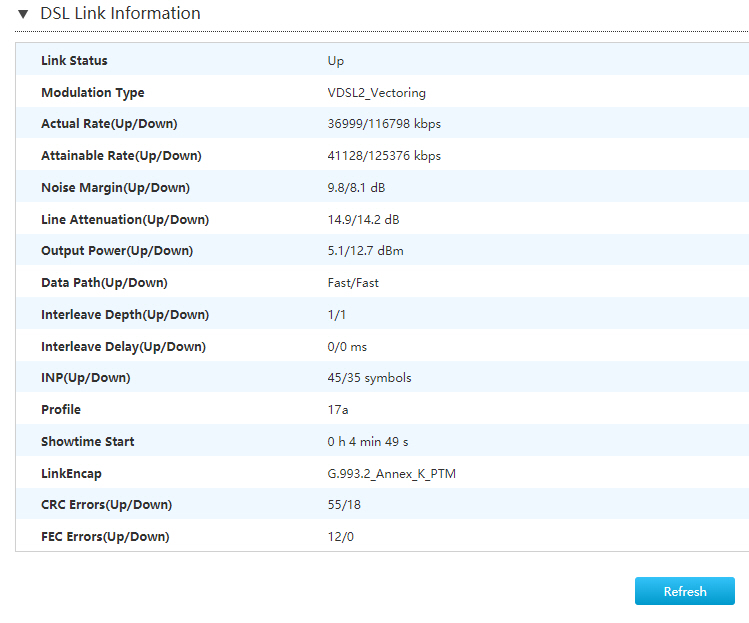Viewport: 749px width, 623px height.
Task: Select the Showtime Start label
Action: pyautogui.click(x=88, y=442)
